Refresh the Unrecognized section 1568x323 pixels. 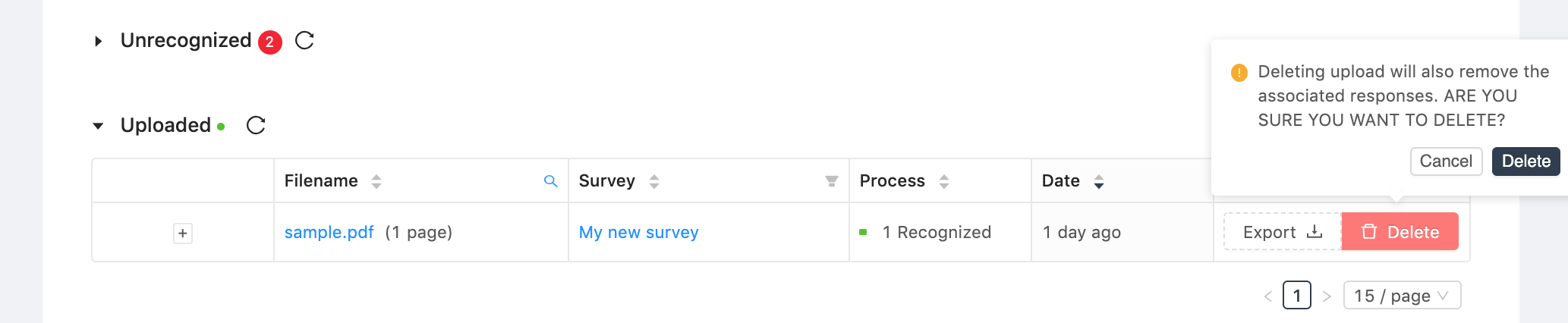coord(304,40)
